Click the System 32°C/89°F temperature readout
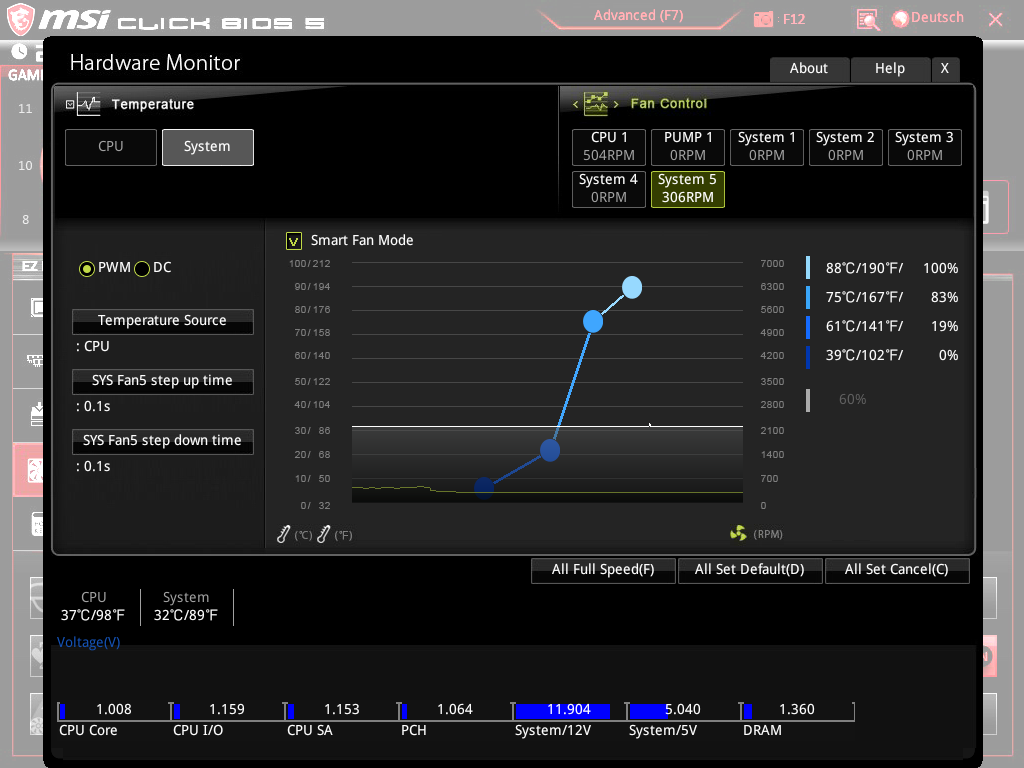The height and width of the screenshot is (768, 1024). click(x=186, y=607)
